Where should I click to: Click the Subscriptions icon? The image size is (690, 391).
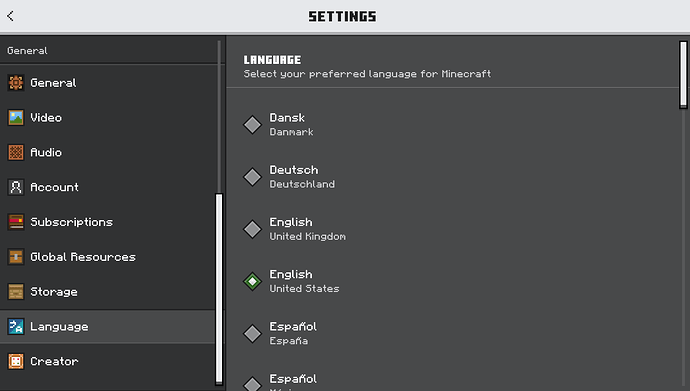tap(16, 222)
